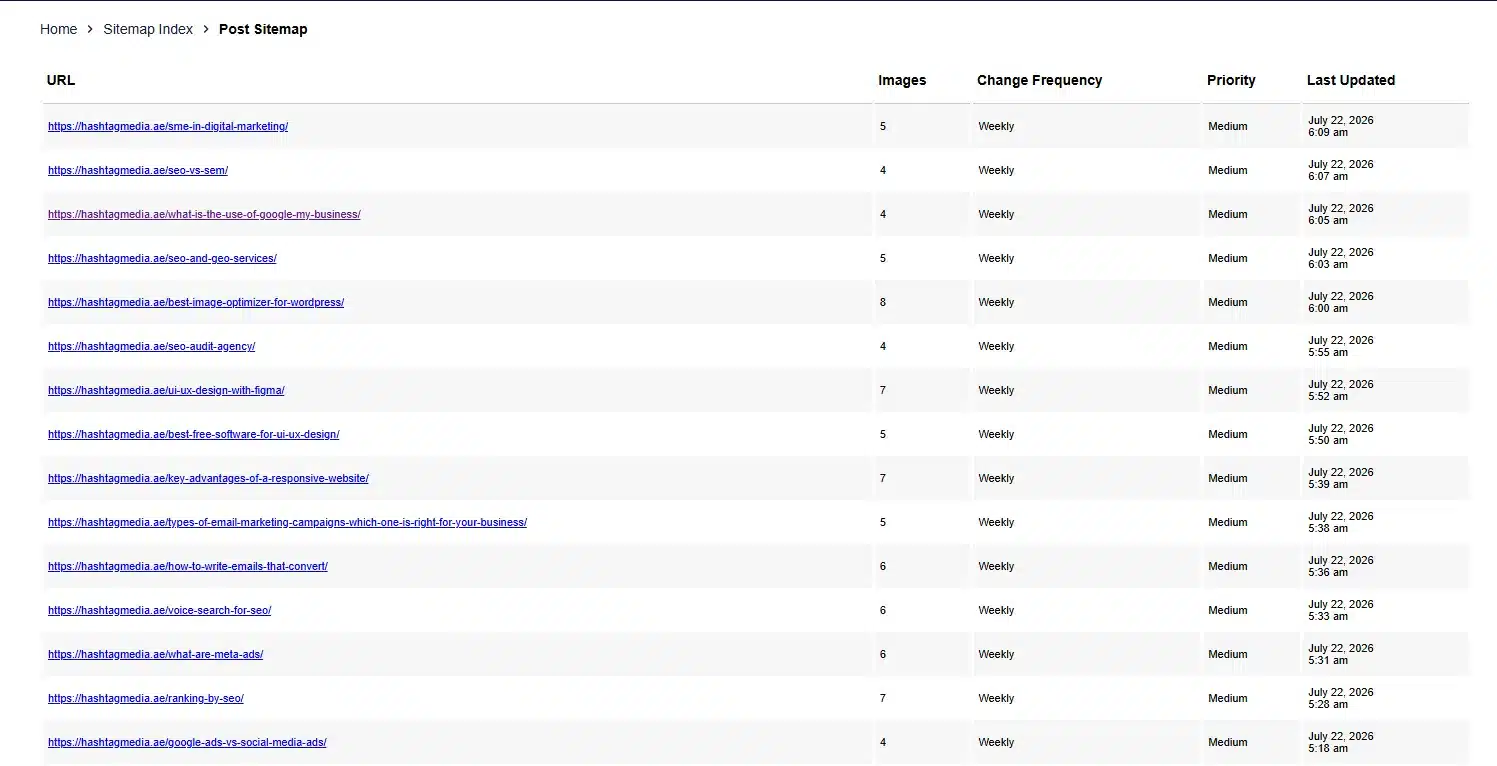1497x766 pixels.
Task: Select the date July 22, 2026 5:52 am
Action: point(1341,390)
